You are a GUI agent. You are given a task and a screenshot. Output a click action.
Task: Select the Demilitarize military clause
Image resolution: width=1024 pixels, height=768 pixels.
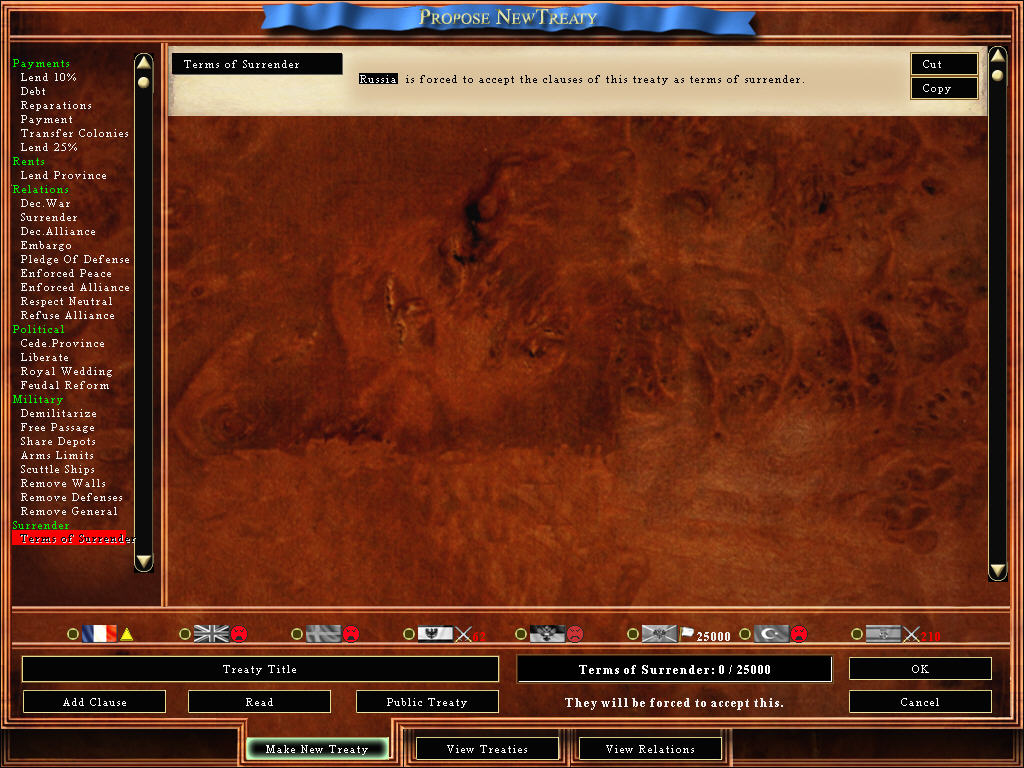[58, 413]
